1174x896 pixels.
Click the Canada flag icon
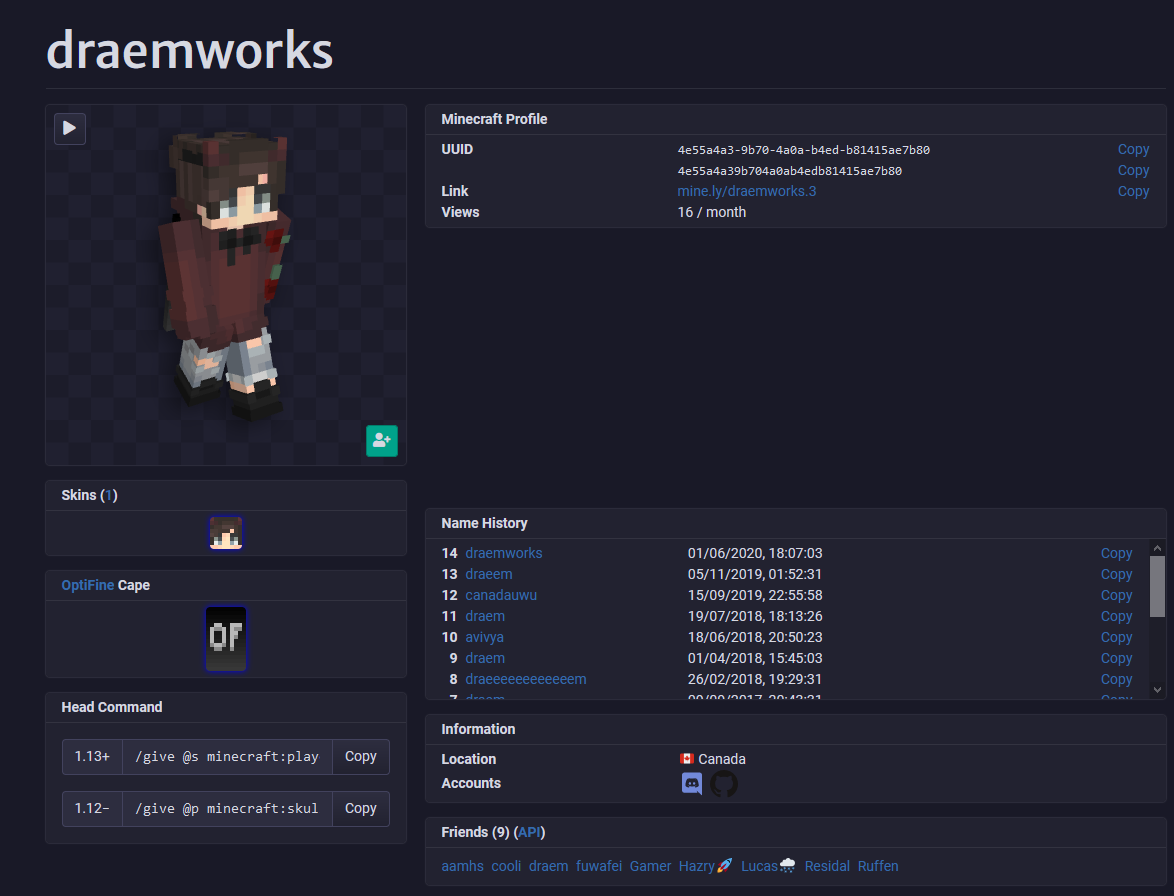pyautogui.click(x=687, y=759)
